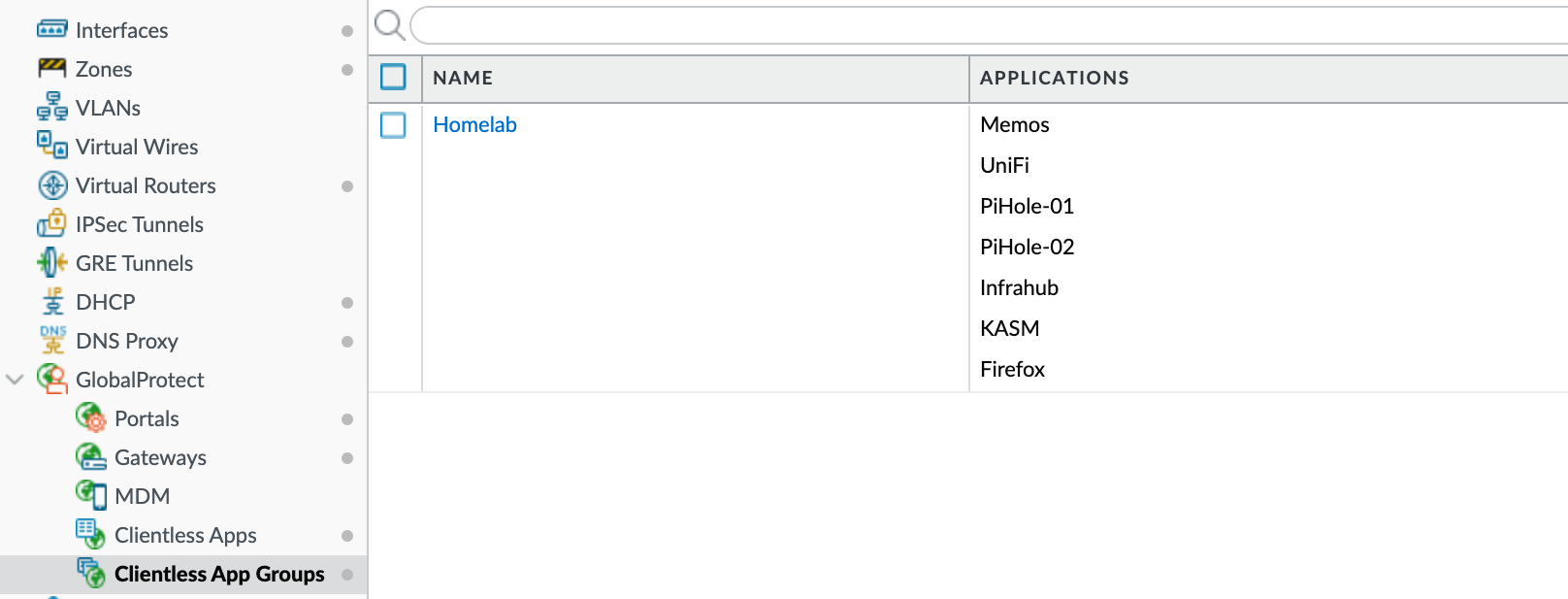The image size is (1568, 599).
Task: Open Virtual Routers
Action: coord(146,186)
